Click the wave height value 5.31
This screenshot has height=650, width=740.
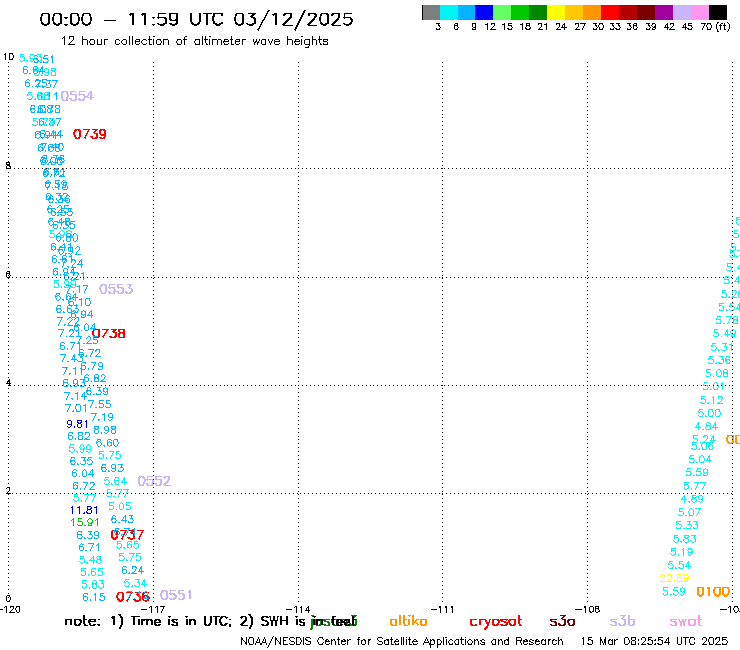pos(722,347)
